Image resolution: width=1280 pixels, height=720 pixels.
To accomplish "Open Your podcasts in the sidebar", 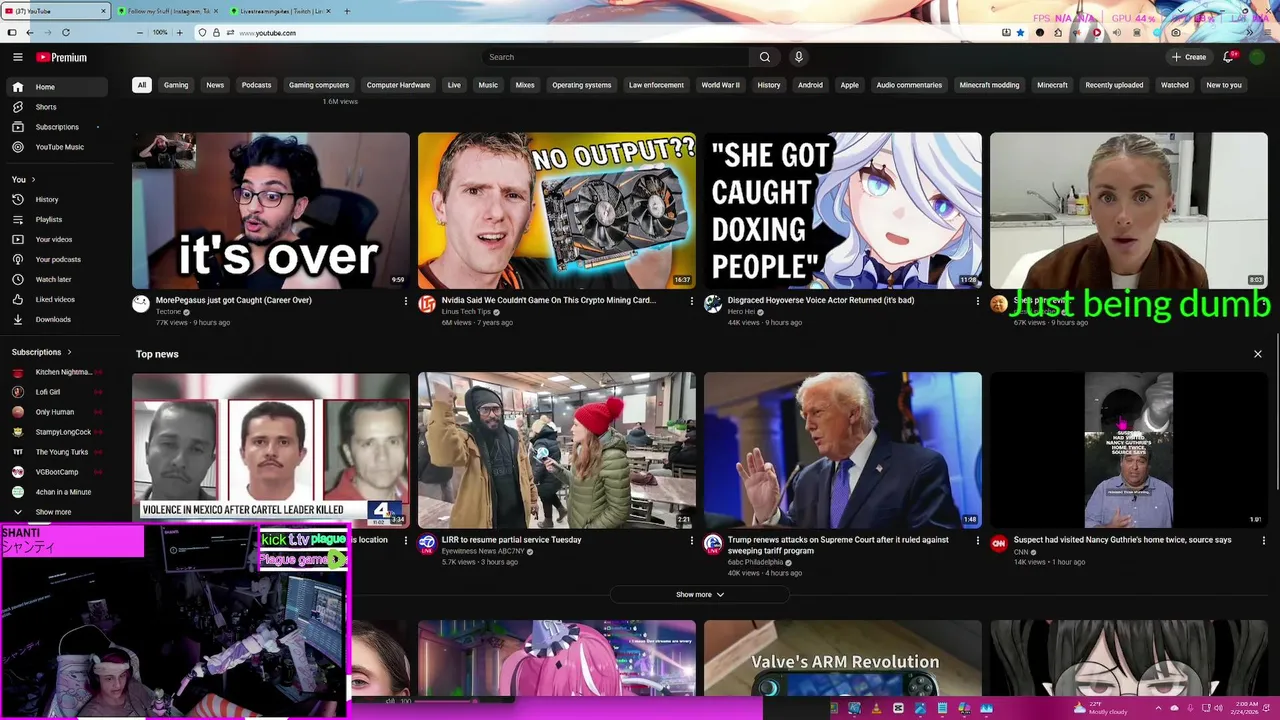I will coord(55,259).
